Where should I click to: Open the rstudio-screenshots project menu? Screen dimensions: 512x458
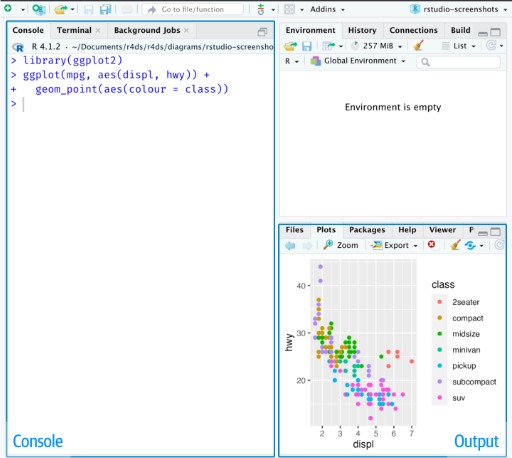tap(458, 9)
